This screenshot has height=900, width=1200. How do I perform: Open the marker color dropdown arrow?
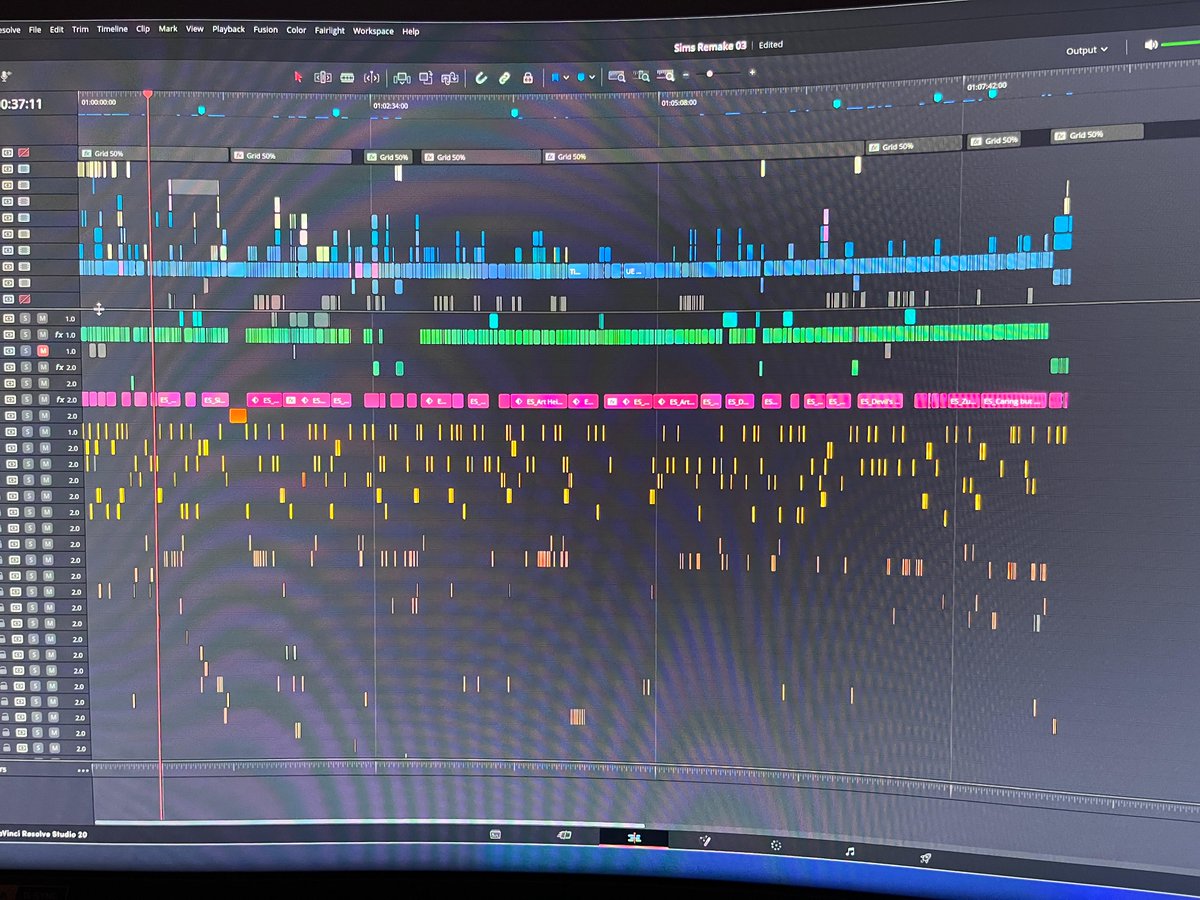592,77
